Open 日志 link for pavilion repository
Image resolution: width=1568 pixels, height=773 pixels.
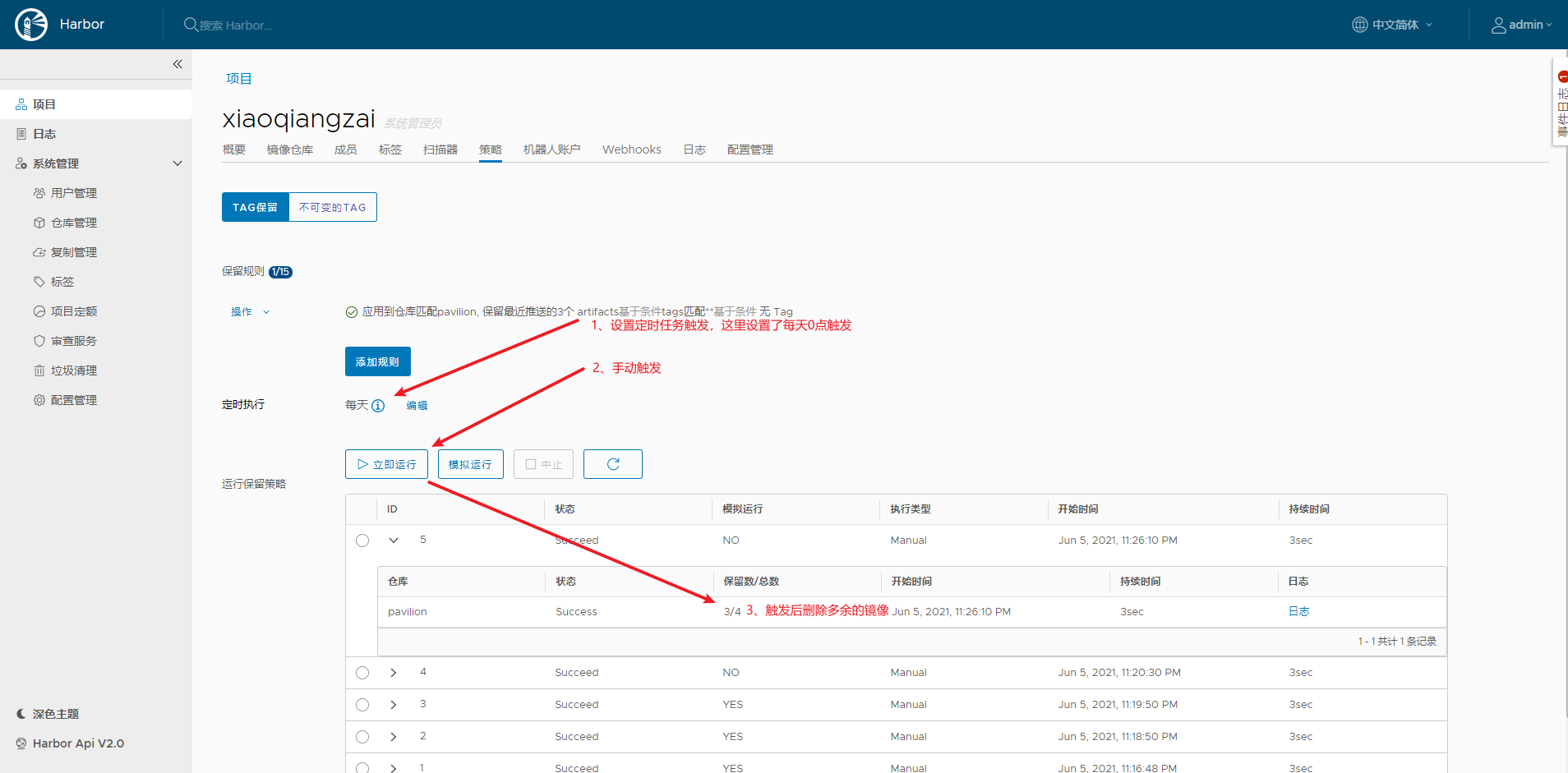click(1299, 612)
